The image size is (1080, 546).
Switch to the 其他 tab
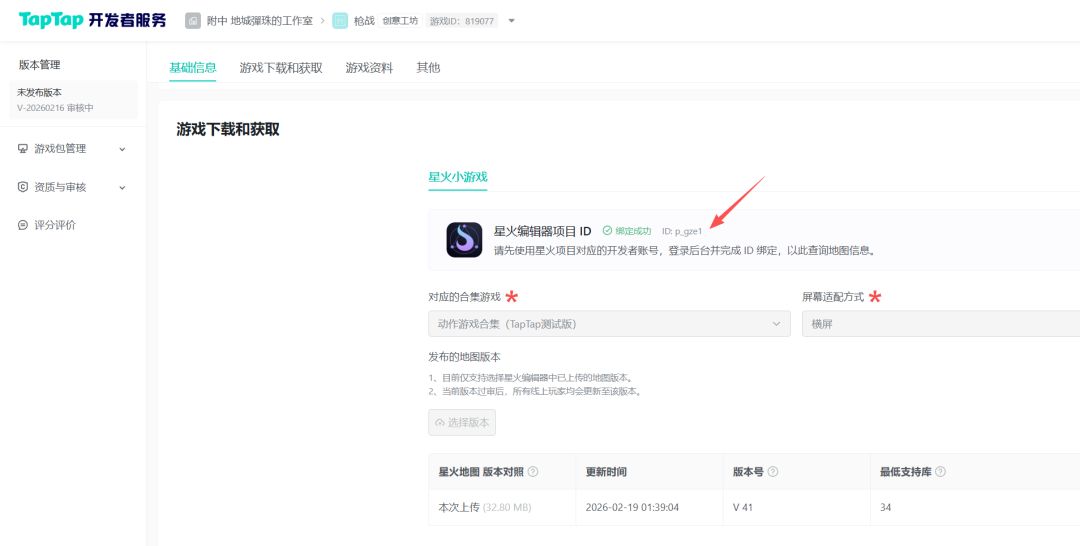tap(428, 67)
